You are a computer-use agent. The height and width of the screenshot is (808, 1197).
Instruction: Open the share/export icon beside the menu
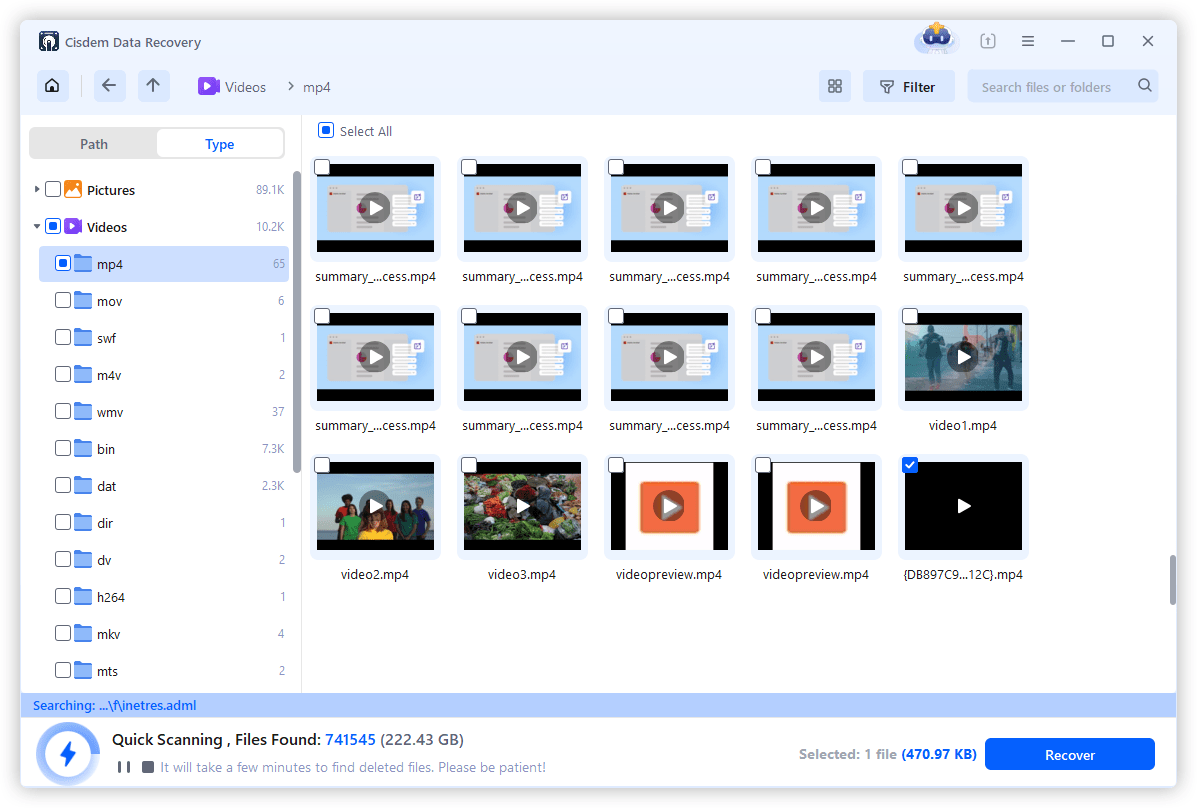[x=987, y=41]
